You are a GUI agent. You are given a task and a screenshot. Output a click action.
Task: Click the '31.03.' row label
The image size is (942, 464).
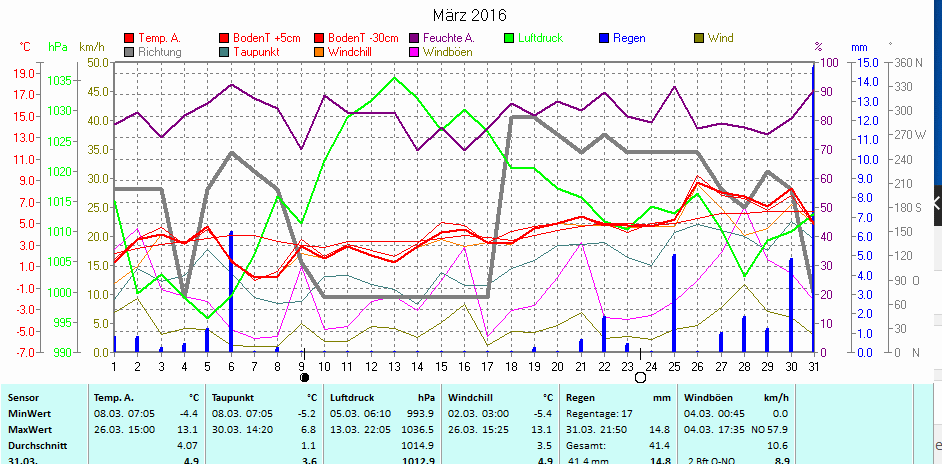coord(21,461)
